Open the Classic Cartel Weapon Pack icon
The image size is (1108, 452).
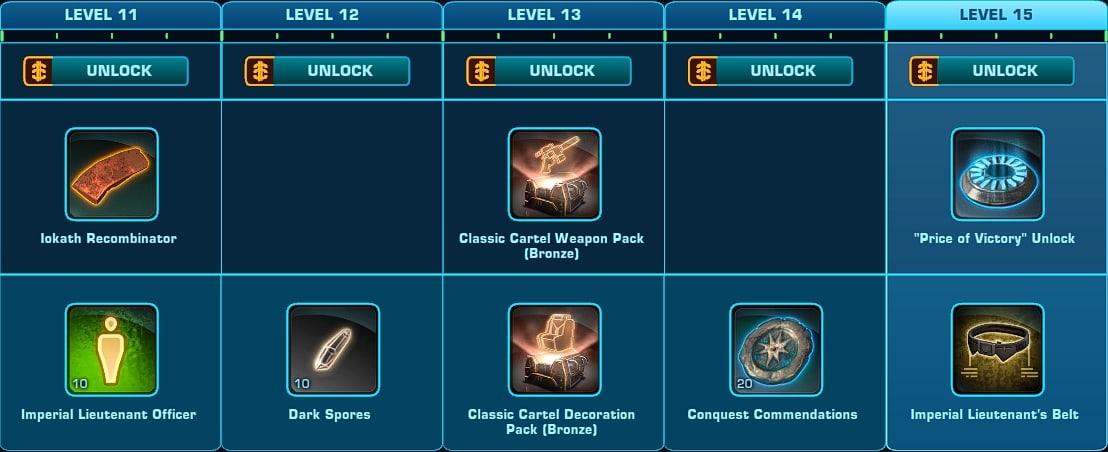(x=555, y=174)
